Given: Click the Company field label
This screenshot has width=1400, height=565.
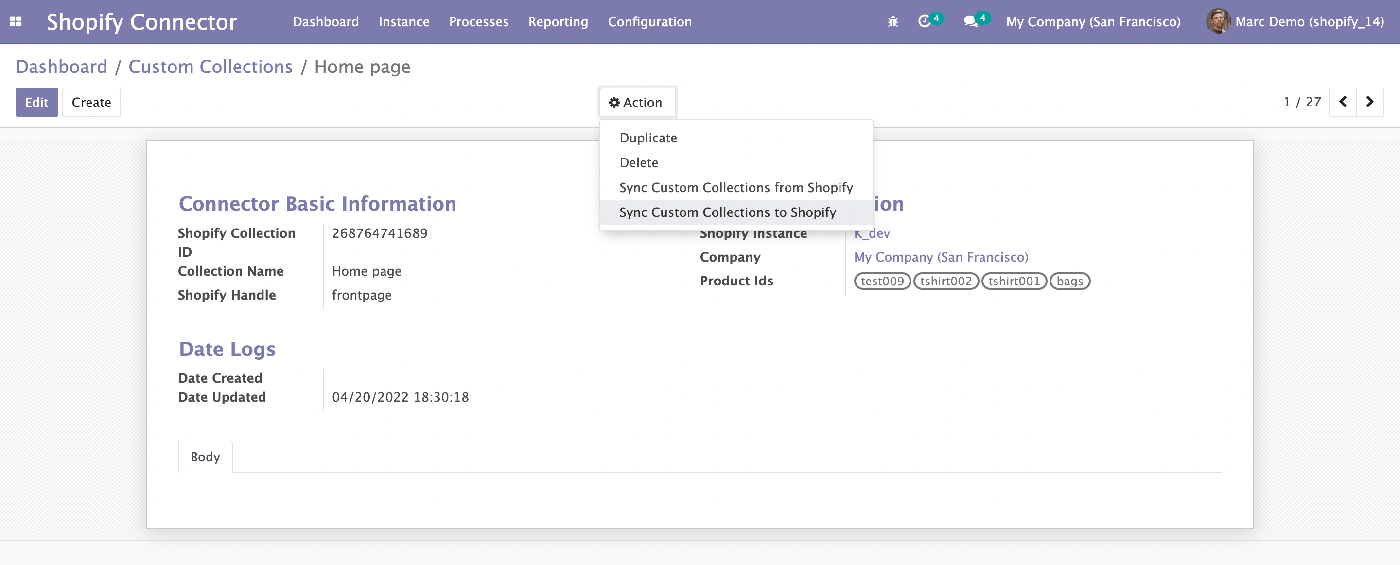Looking at the screenshot, I should click(730, 257).
